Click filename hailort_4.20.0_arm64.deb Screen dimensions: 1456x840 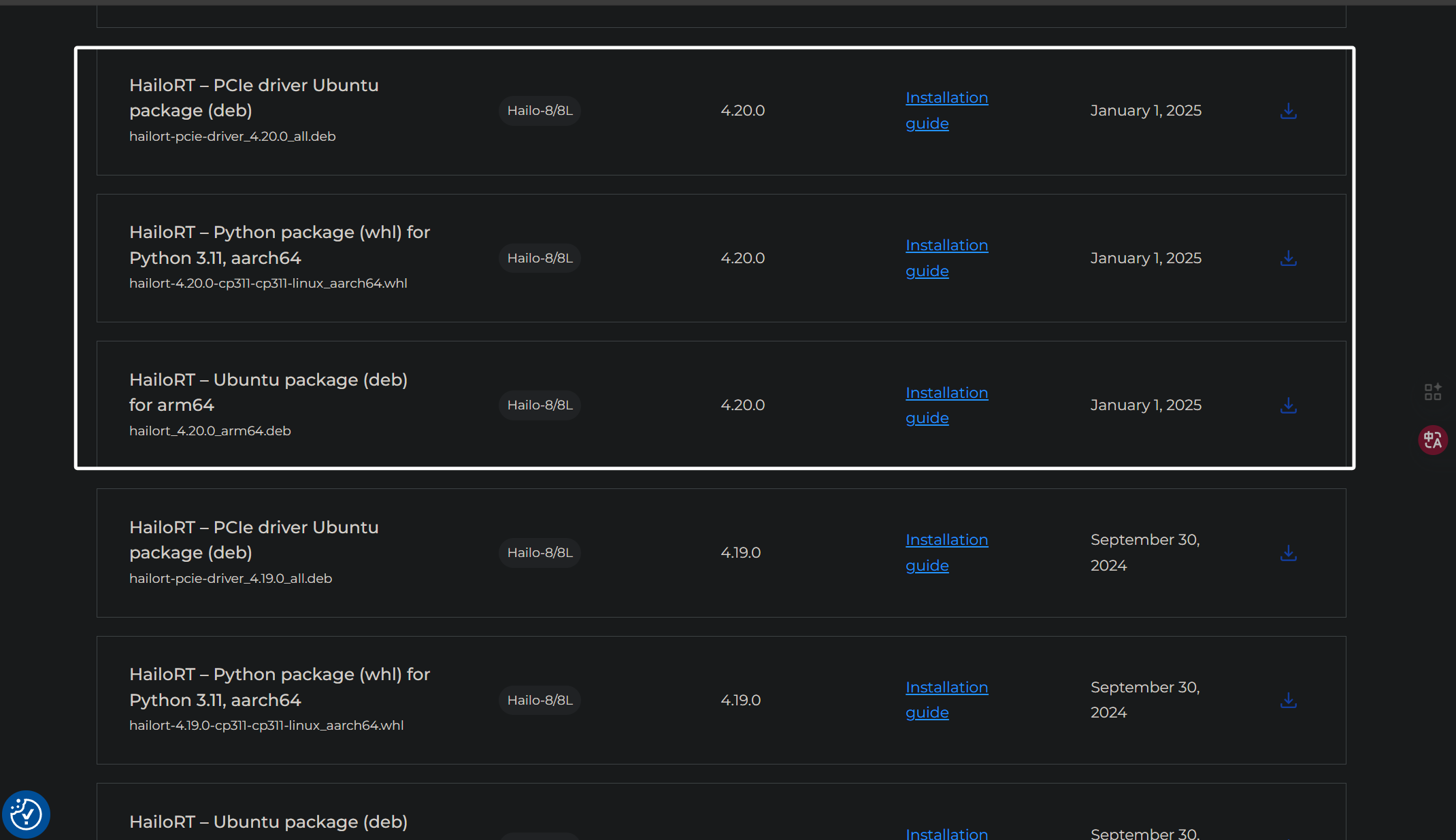coord(210,431)
